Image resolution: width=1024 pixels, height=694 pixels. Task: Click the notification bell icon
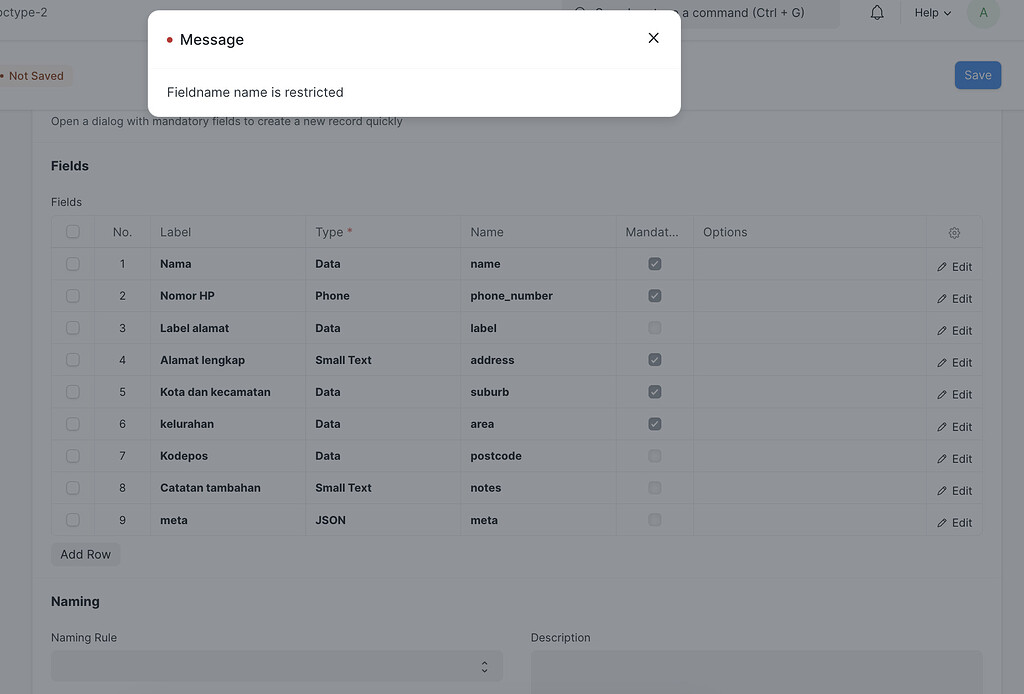[877, 12]
